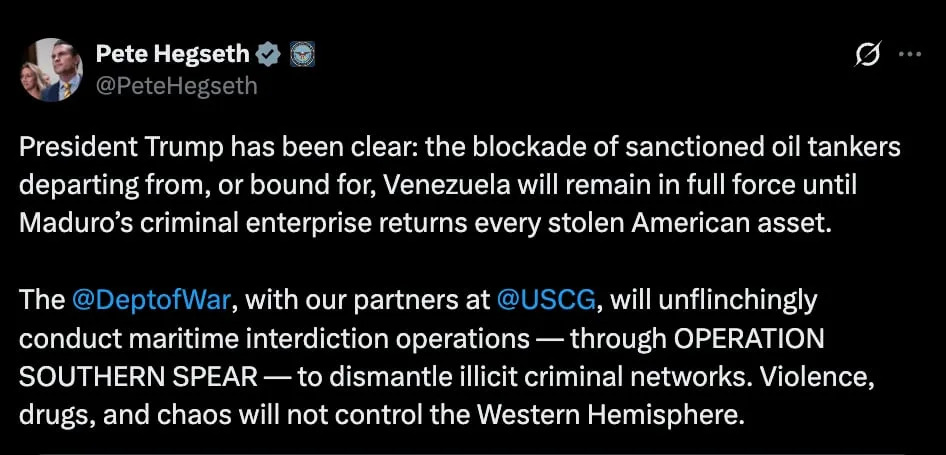
Task: Click the blue verified checkmark badge
Action: 269,56
